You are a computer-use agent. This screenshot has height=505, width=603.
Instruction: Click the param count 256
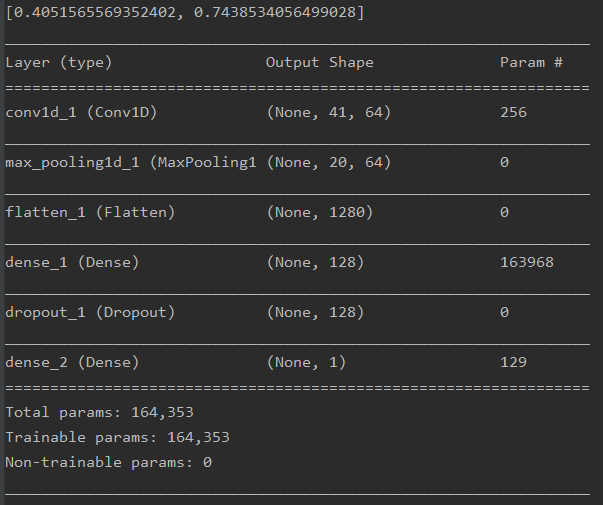[513, 112]
